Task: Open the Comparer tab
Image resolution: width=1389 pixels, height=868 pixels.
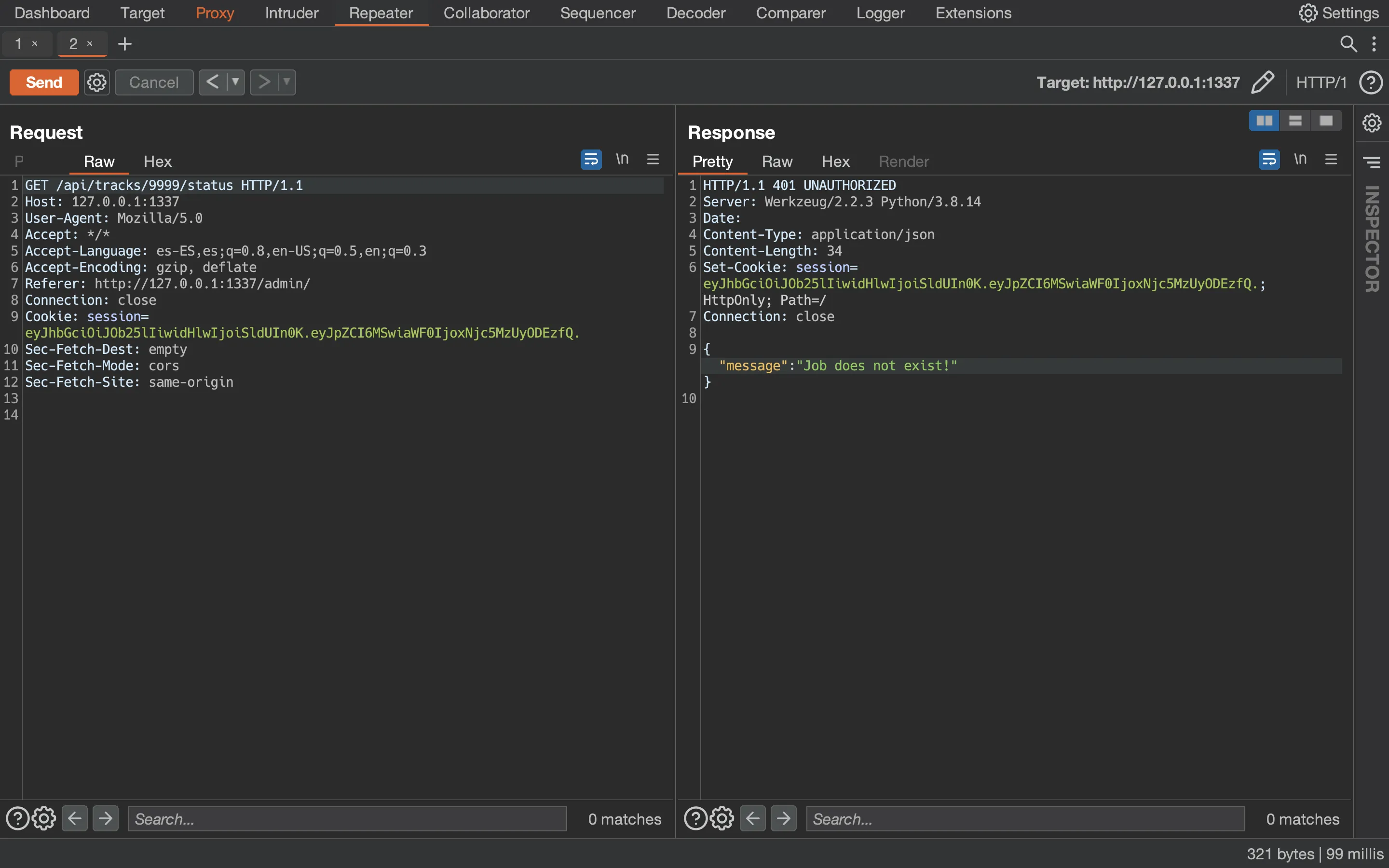Action: [790, 13]
